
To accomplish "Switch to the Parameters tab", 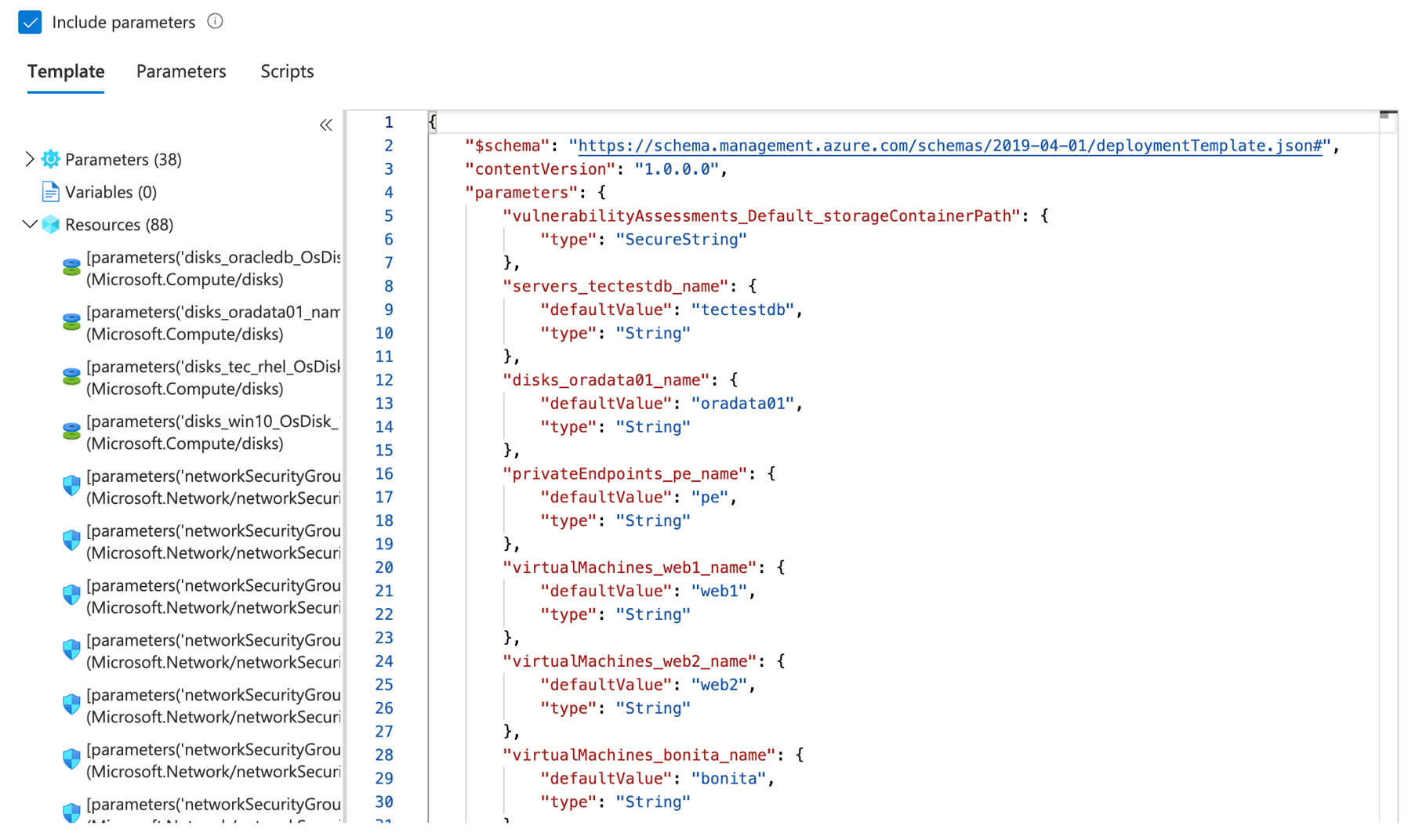I will point(181,71).
